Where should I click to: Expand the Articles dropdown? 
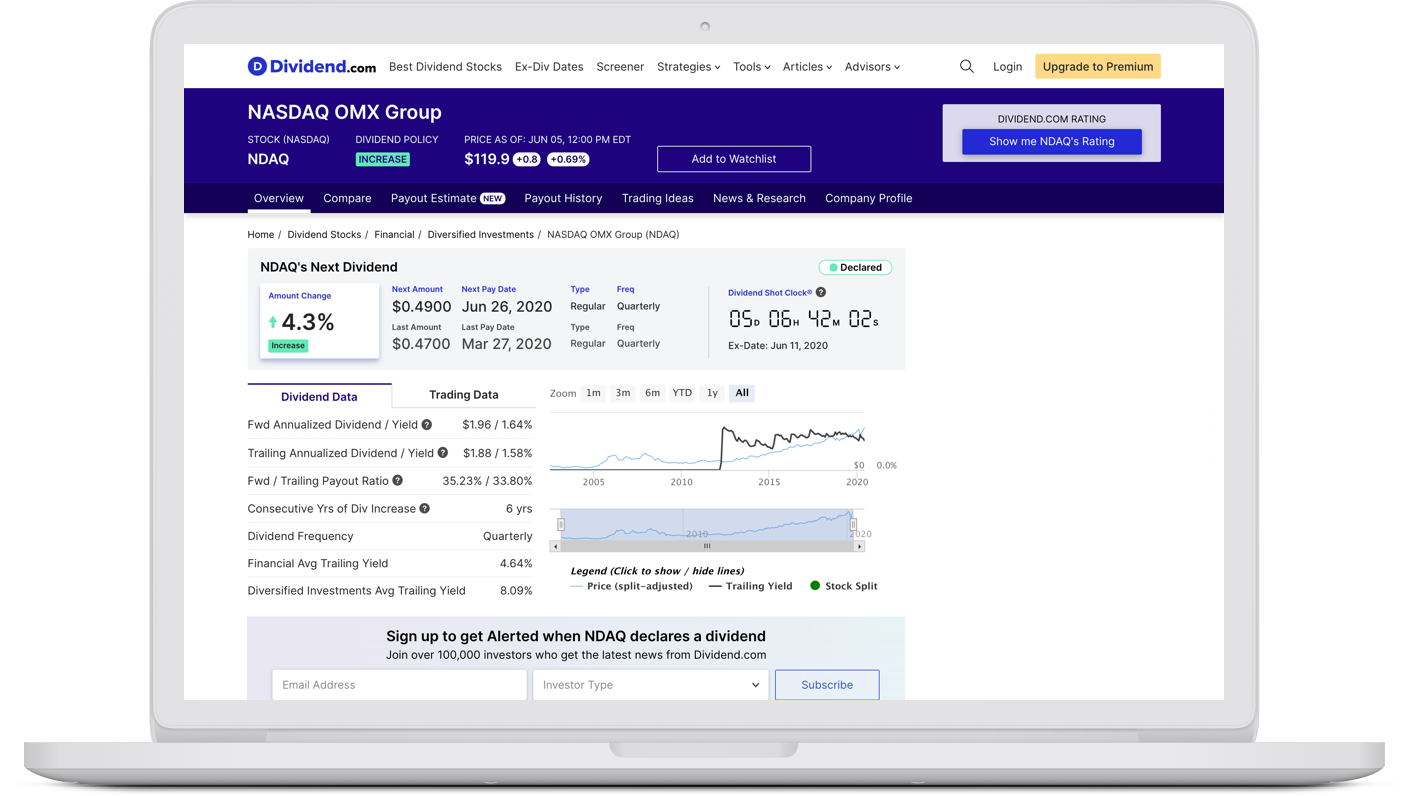pos(807,67)
